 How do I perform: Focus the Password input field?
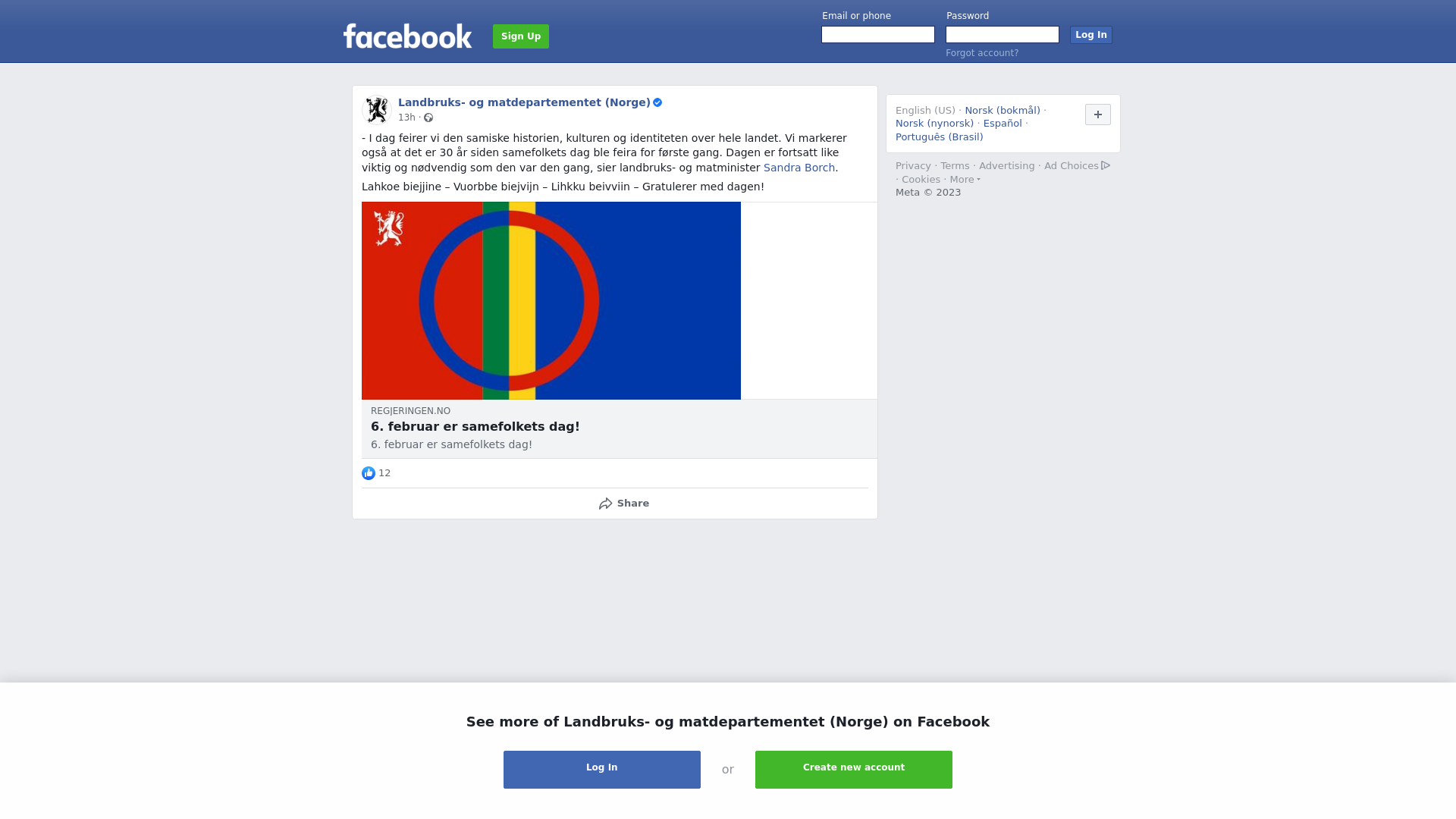(x=1003, y=35)
